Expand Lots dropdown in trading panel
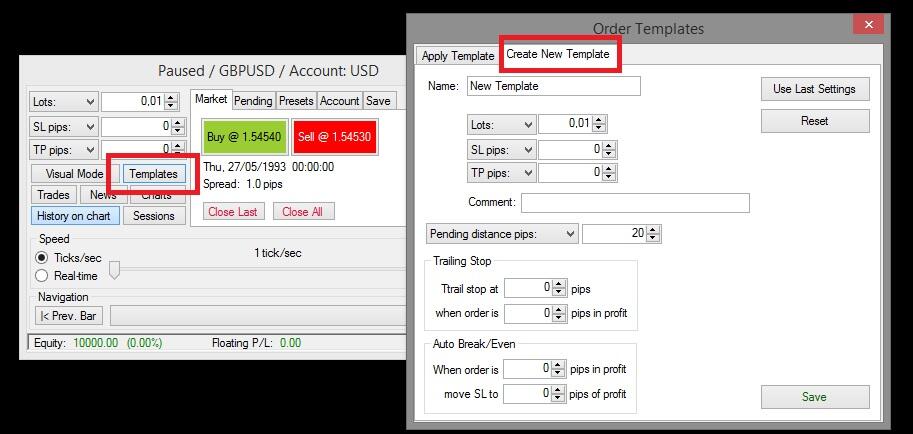913x434 pixels. (x=64, y=101)
